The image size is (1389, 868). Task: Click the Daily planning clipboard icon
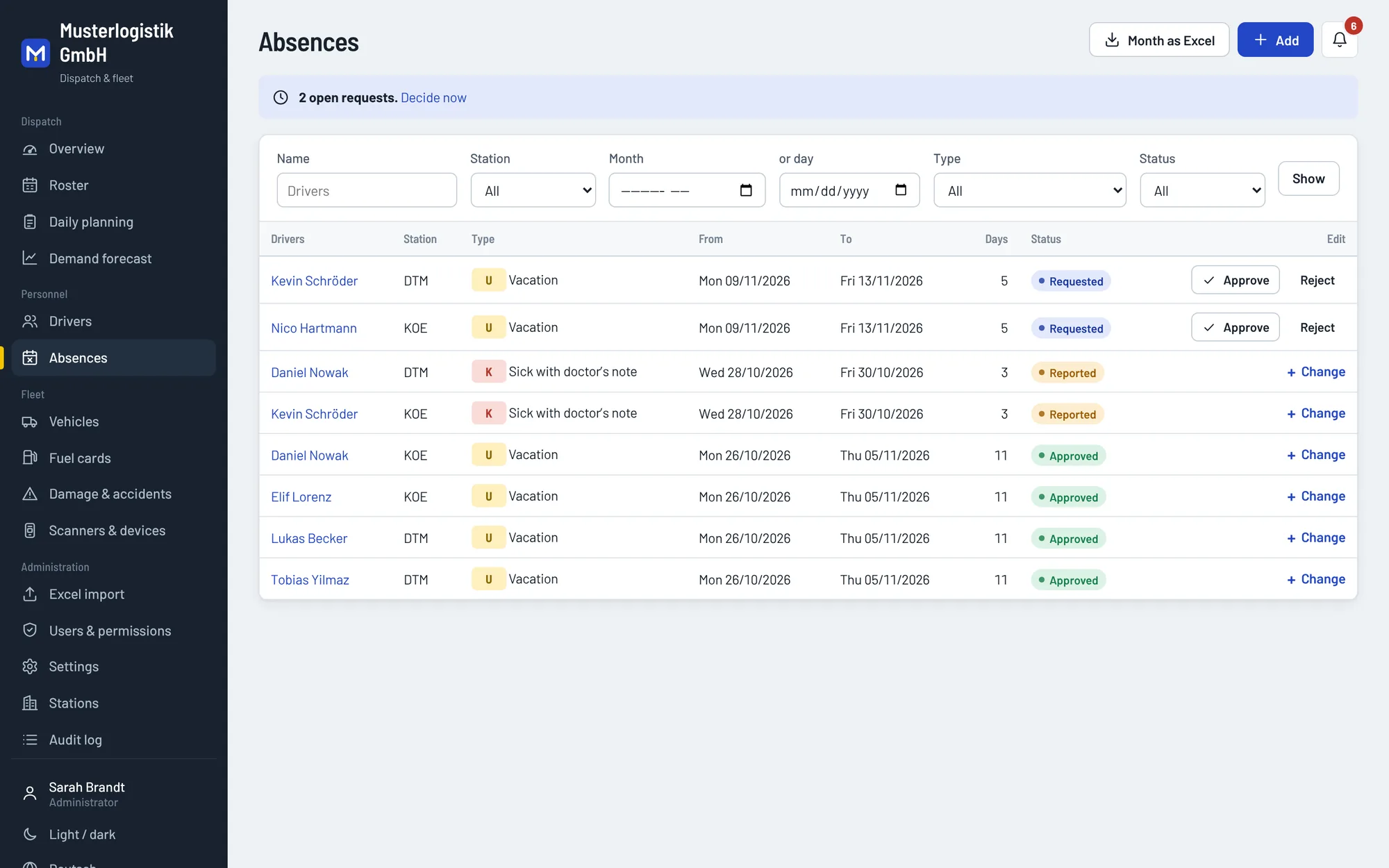(x=30, y=222)
